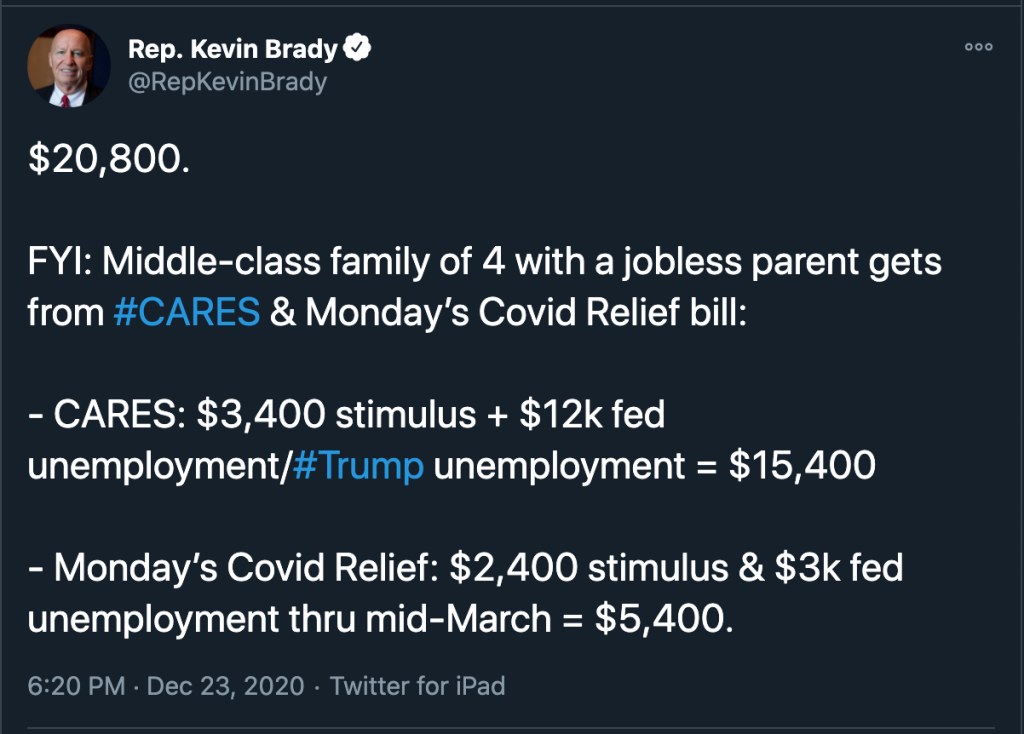The width and height of the screenshot is (1024, 734).
Task: Click the "Monday's Covid Relief bill:" phrase
Action: pos(526,313)
